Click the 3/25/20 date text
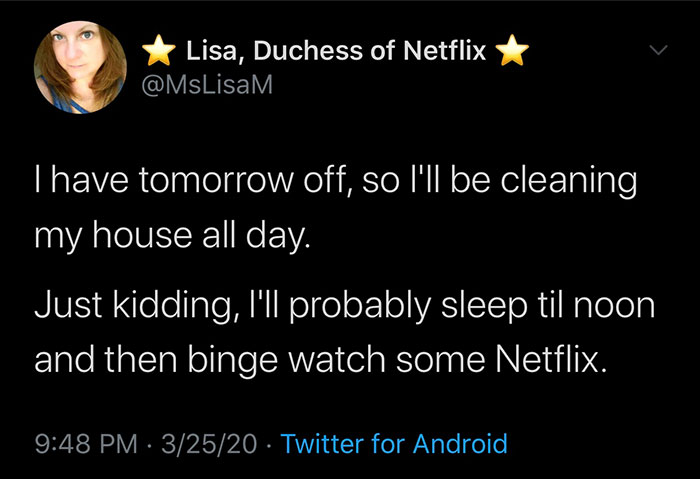The height and width of the screenshot is (479, 700). pyautogui.click(x=209, y=444)
